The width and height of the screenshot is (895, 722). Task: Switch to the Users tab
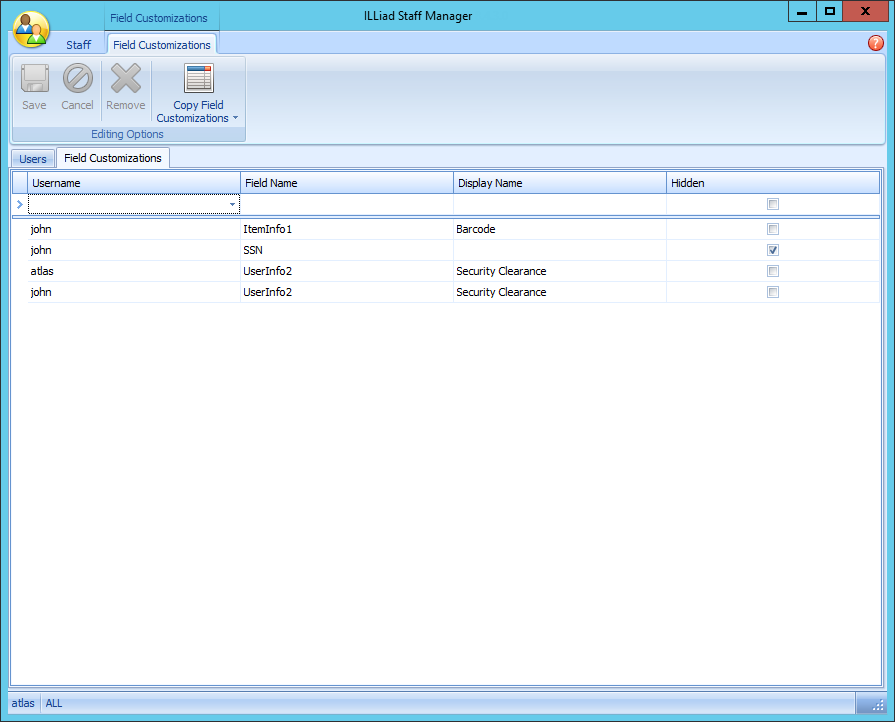click(x=32, y=158)
